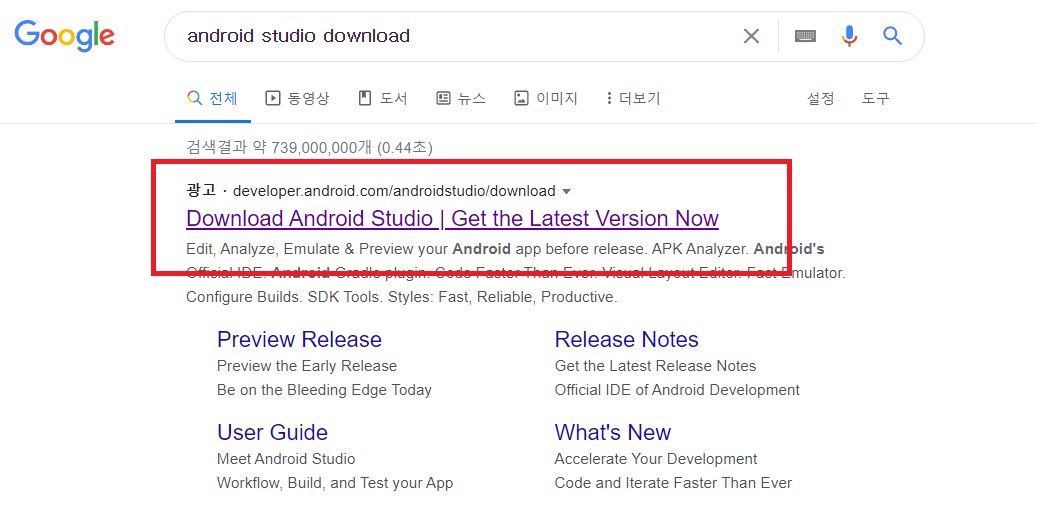The width and height of the screenshot is (1037, 525).
Task: Switch to the 도서 tab
Action: coord(383,99)
